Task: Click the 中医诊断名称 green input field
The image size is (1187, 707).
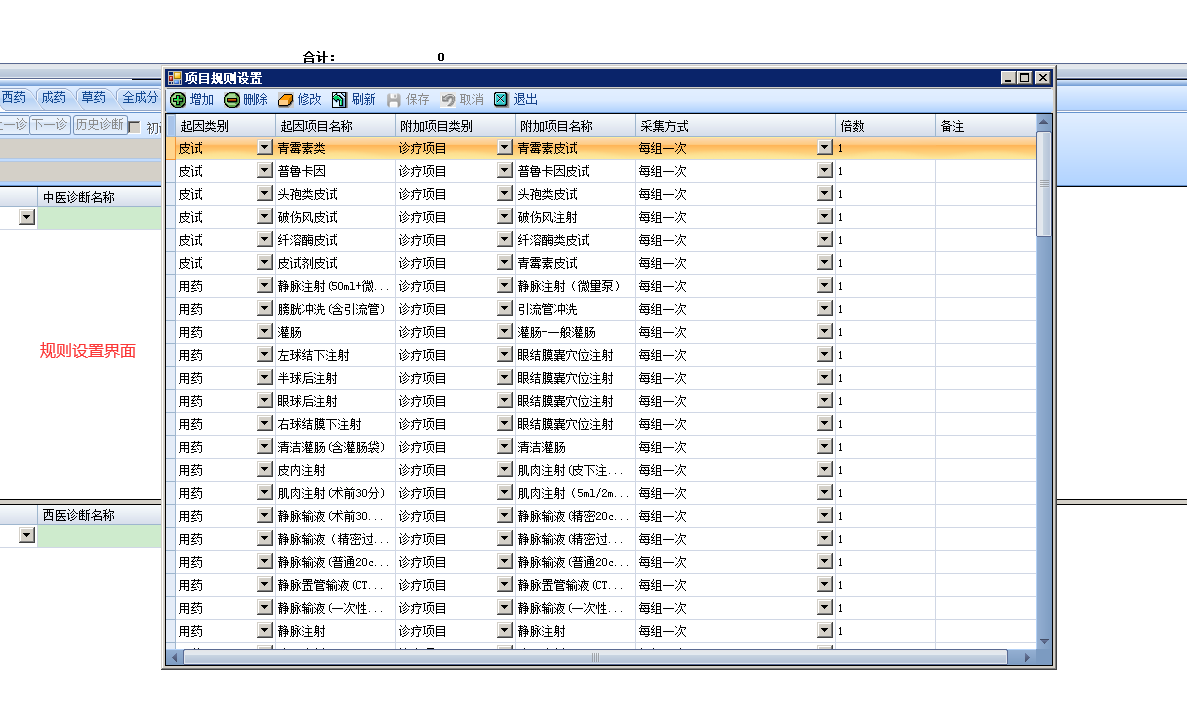Action: pos(99,218)
